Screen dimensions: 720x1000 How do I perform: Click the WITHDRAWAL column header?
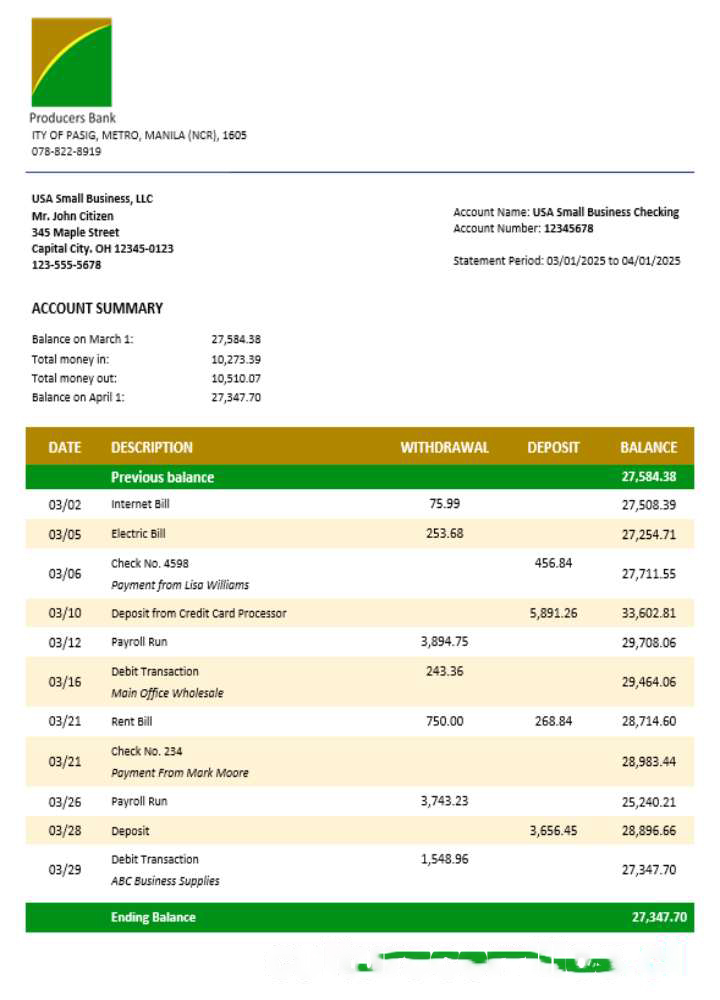point(445,447)
